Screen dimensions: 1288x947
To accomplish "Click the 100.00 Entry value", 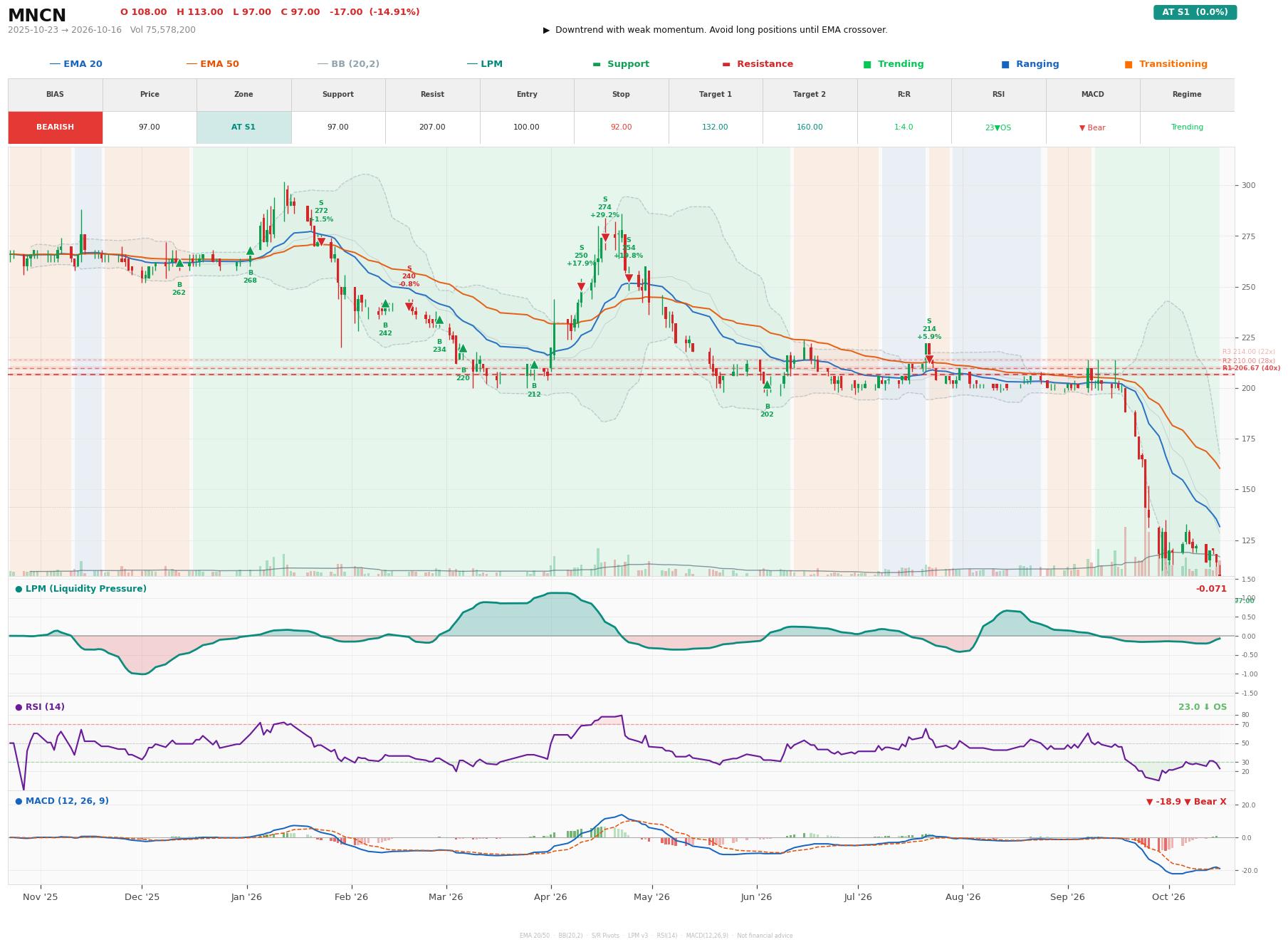I will [527, 127].
